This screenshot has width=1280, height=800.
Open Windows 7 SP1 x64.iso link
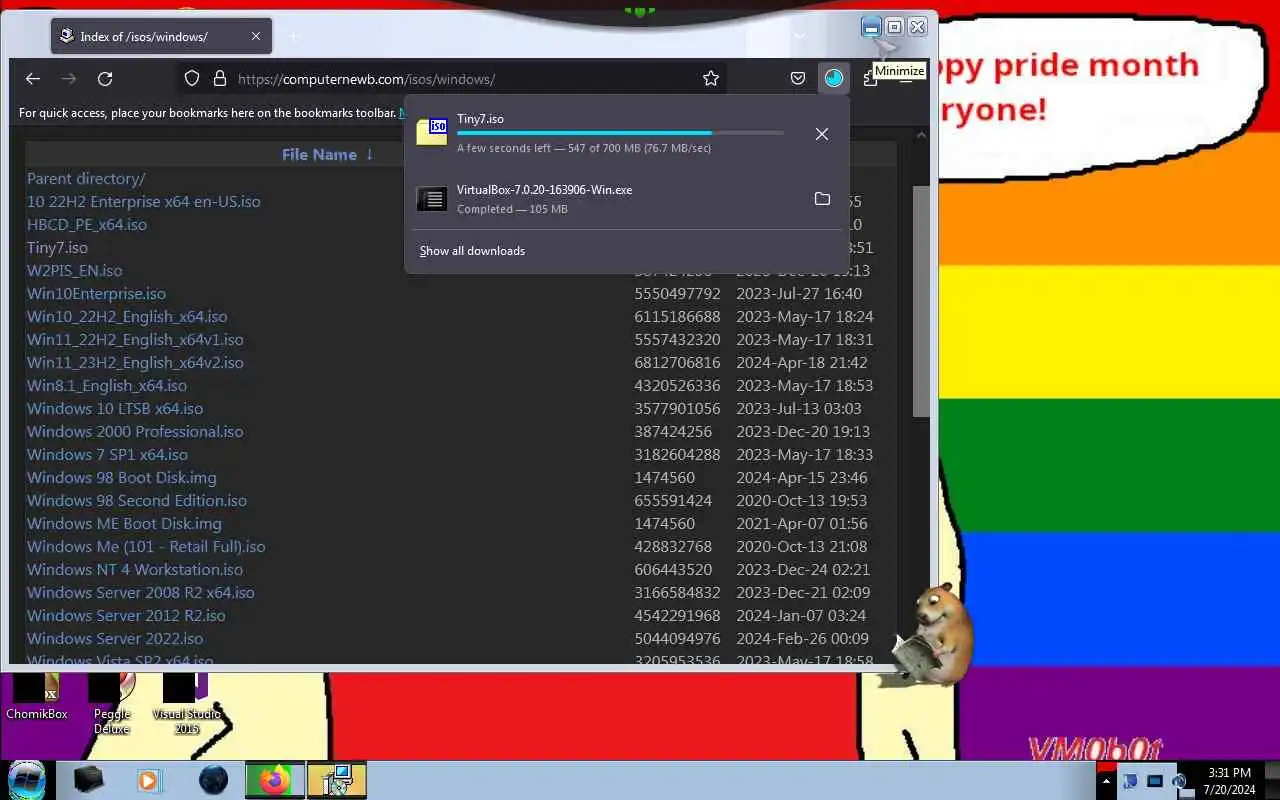point(107,454)
